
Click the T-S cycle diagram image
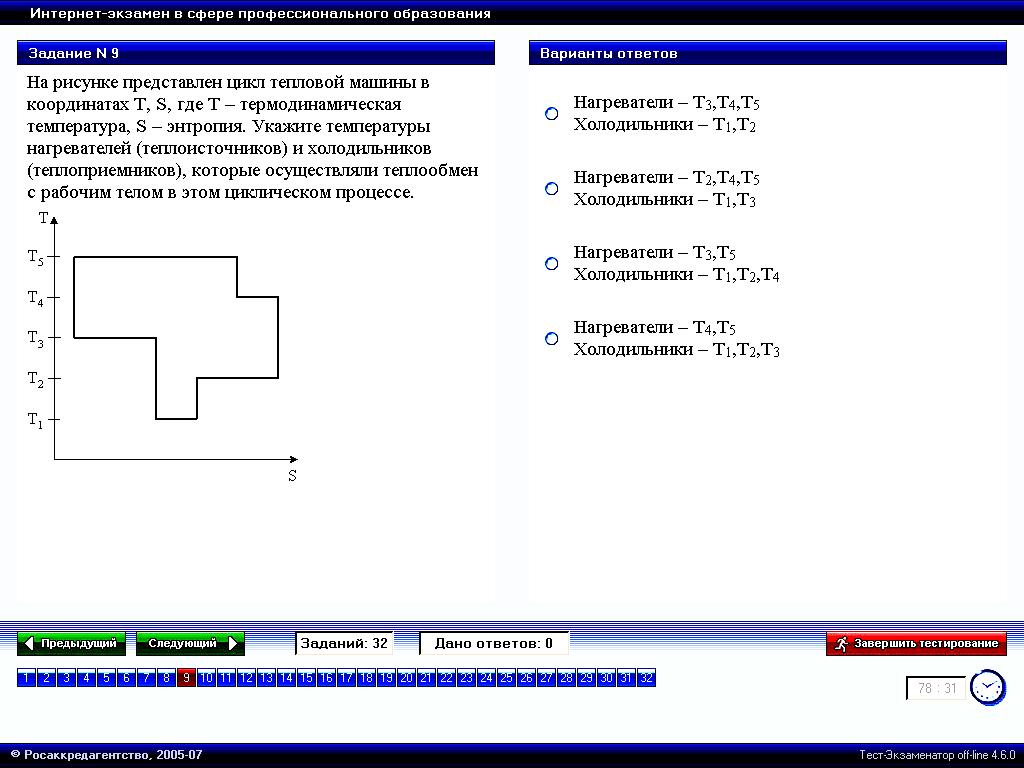pos(163,347)
